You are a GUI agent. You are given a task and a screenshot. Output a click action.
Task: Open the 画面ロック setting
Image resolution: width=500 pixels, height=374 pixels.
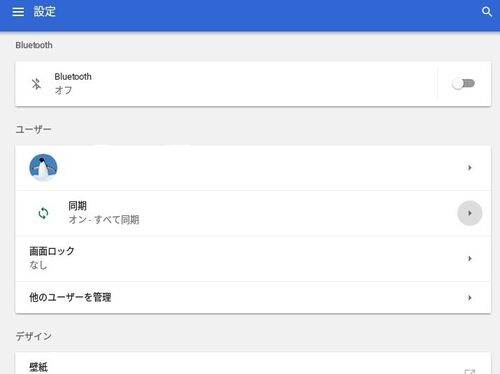tap(253, 259)
